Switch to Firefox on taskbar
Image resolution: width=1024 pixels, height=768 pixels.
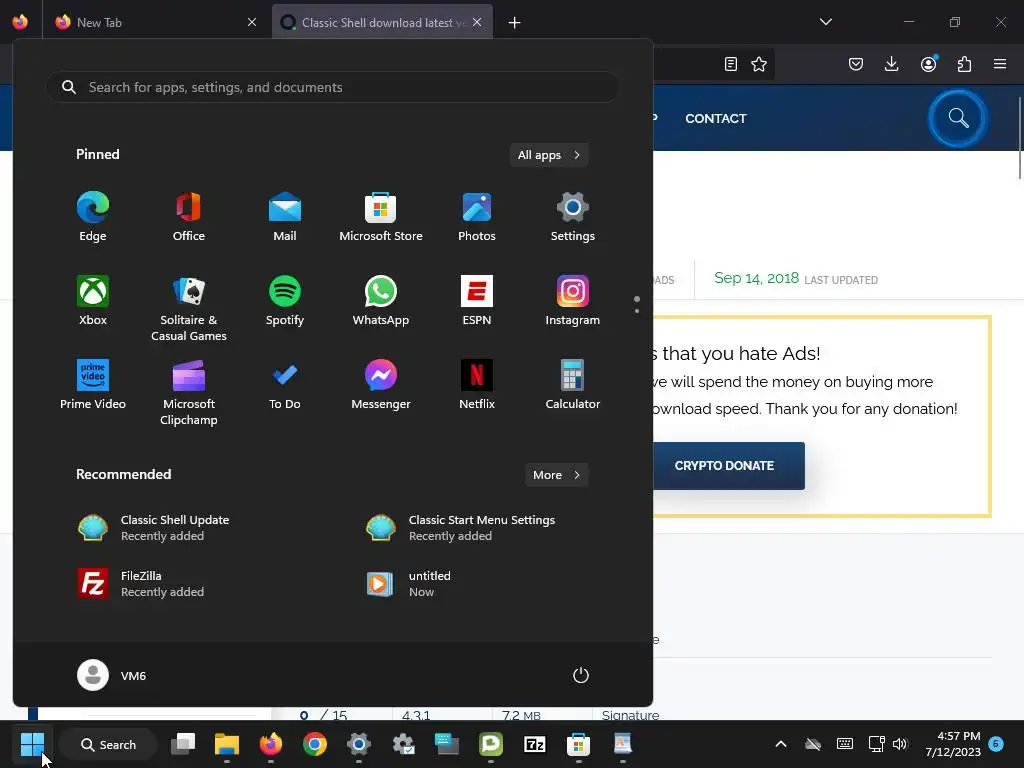(x=270, y=744)
